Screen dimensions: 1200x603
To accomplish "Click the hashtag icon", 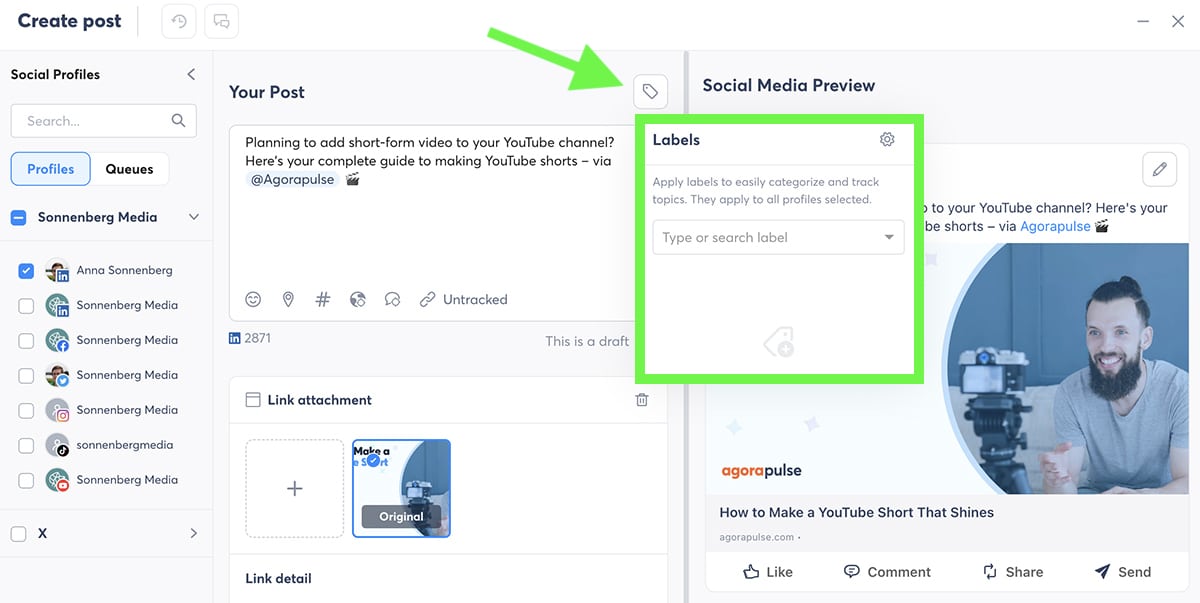I will click(x=322, y=299).
